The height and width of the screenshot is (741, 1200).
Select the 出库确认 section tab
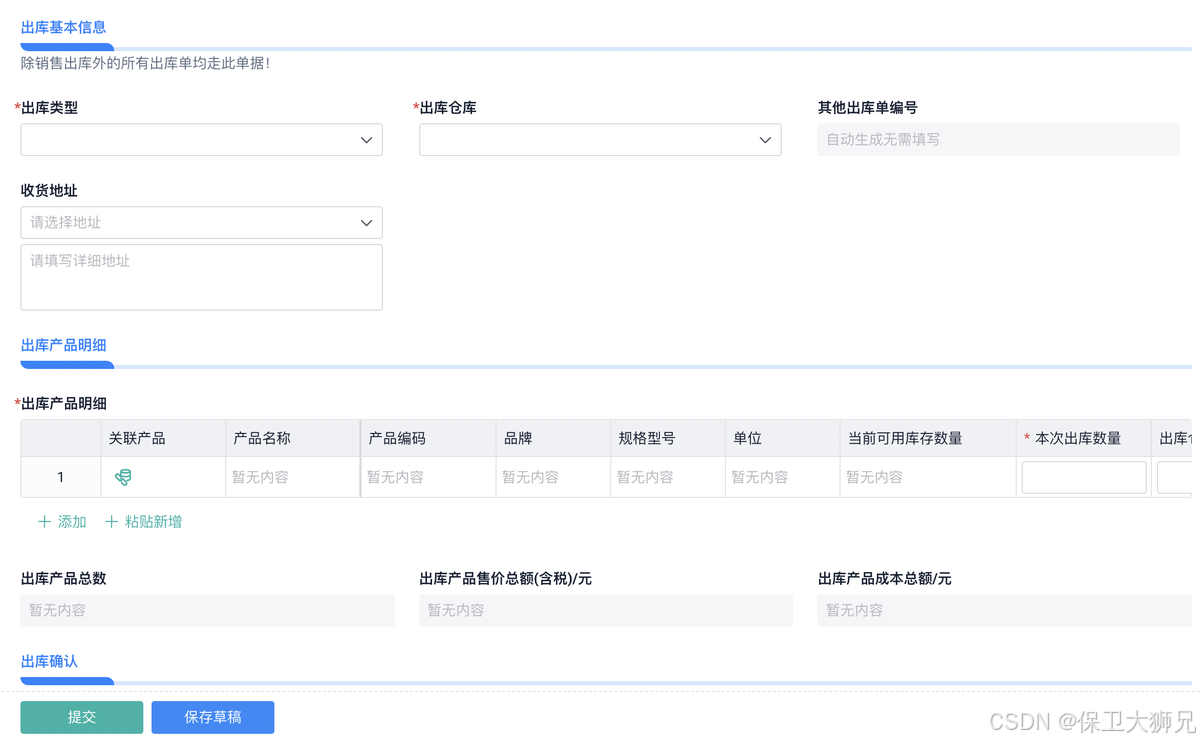click(49, 661)
